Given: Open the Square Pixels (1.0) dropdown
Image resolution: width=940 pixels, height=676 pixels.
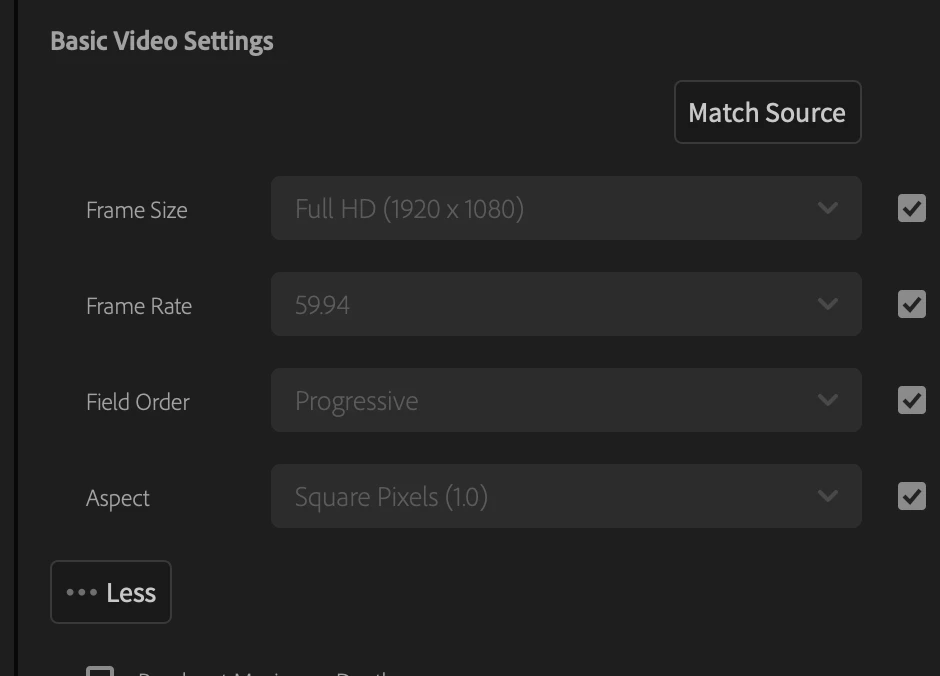Looking at the screenshot, I should tap(565, 496).
